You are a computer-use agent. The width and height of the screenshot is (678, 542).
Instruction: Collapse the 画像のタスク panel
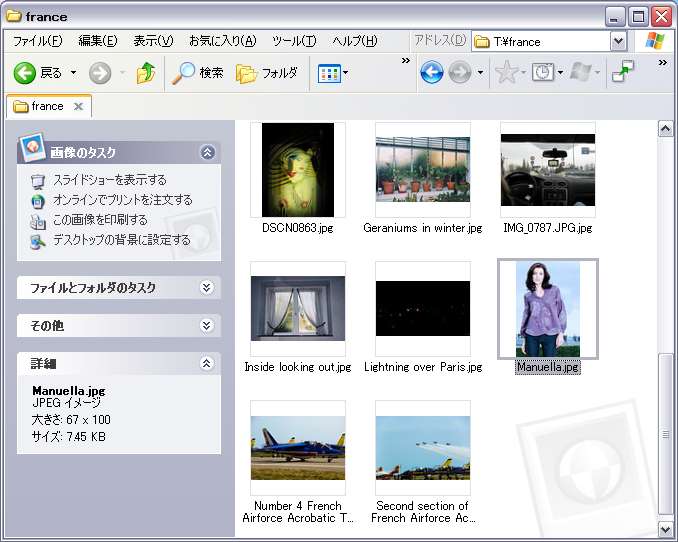(x=208, y=152)
